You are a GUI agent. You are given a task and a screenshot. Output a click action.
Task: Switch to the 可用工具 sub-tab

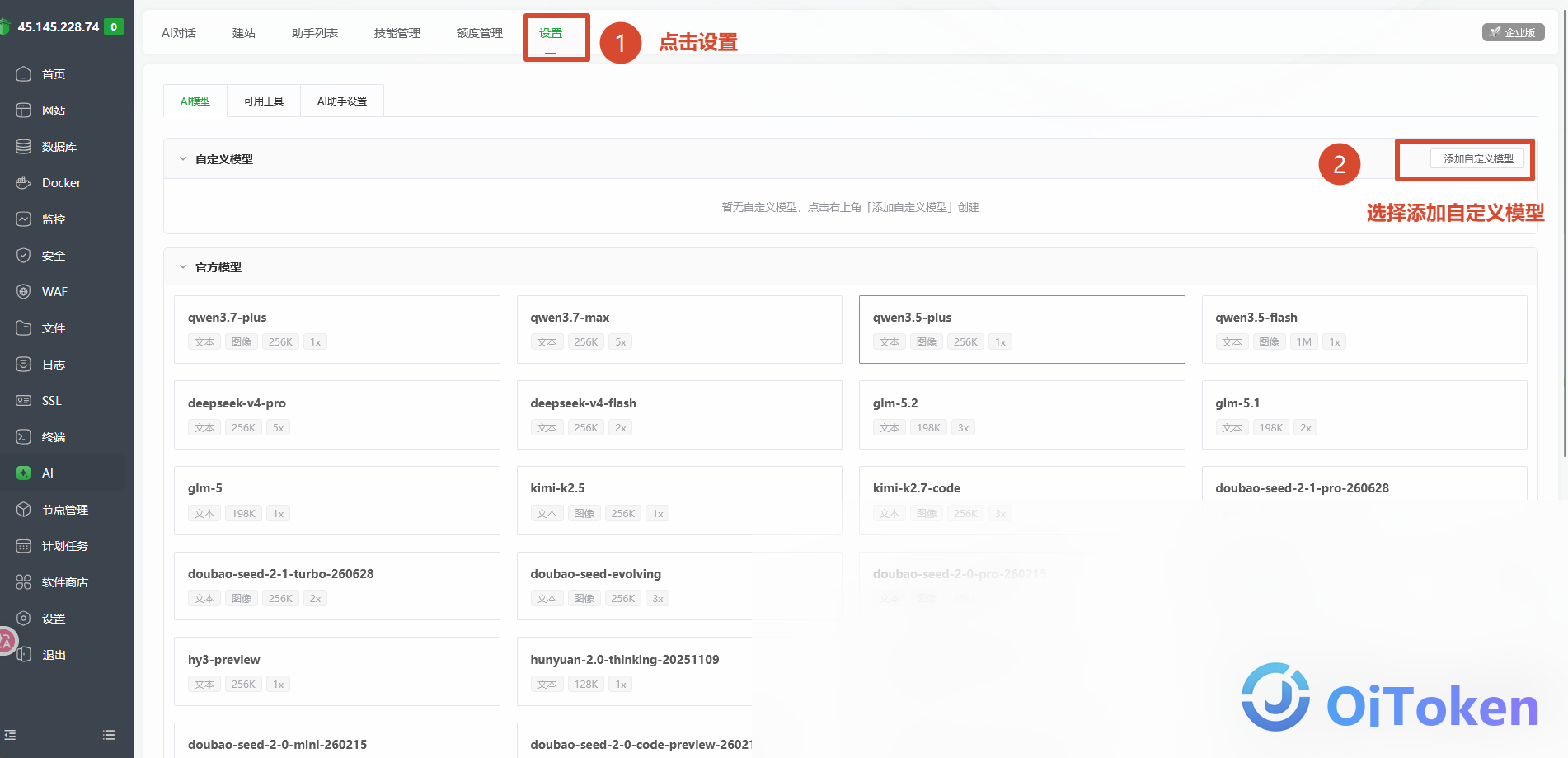(264, 101)
